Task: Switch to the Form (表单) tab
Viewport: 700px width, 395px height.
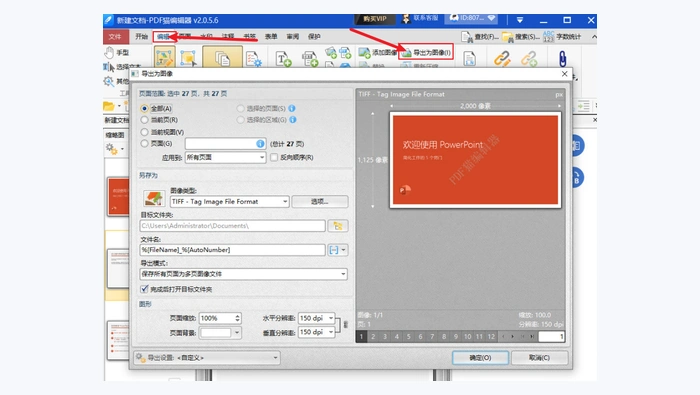Action: [271, 37]
